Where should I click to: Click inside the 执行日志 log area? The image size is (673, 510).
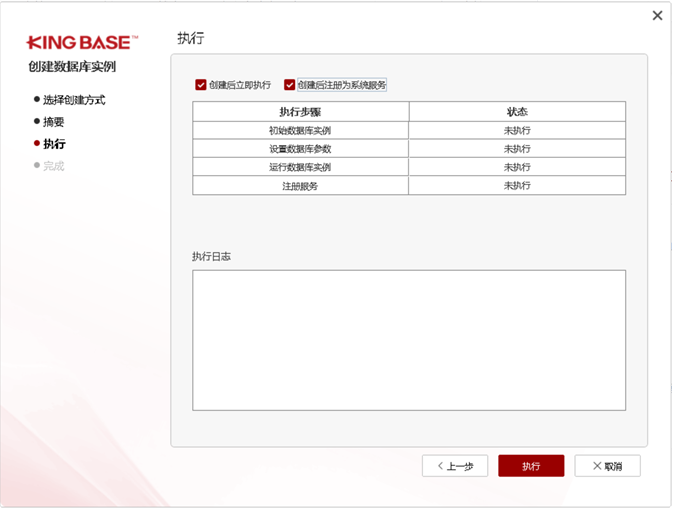click(x=408, y=339)
